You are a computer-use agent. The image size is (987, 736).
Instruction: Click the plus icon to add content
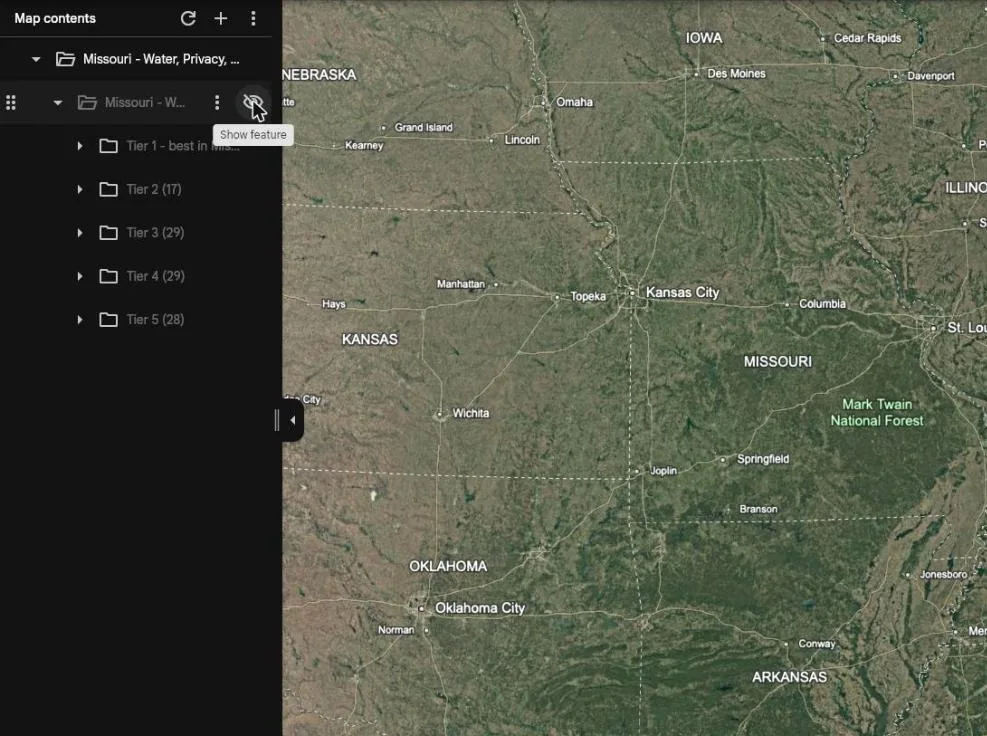point(221,18)
